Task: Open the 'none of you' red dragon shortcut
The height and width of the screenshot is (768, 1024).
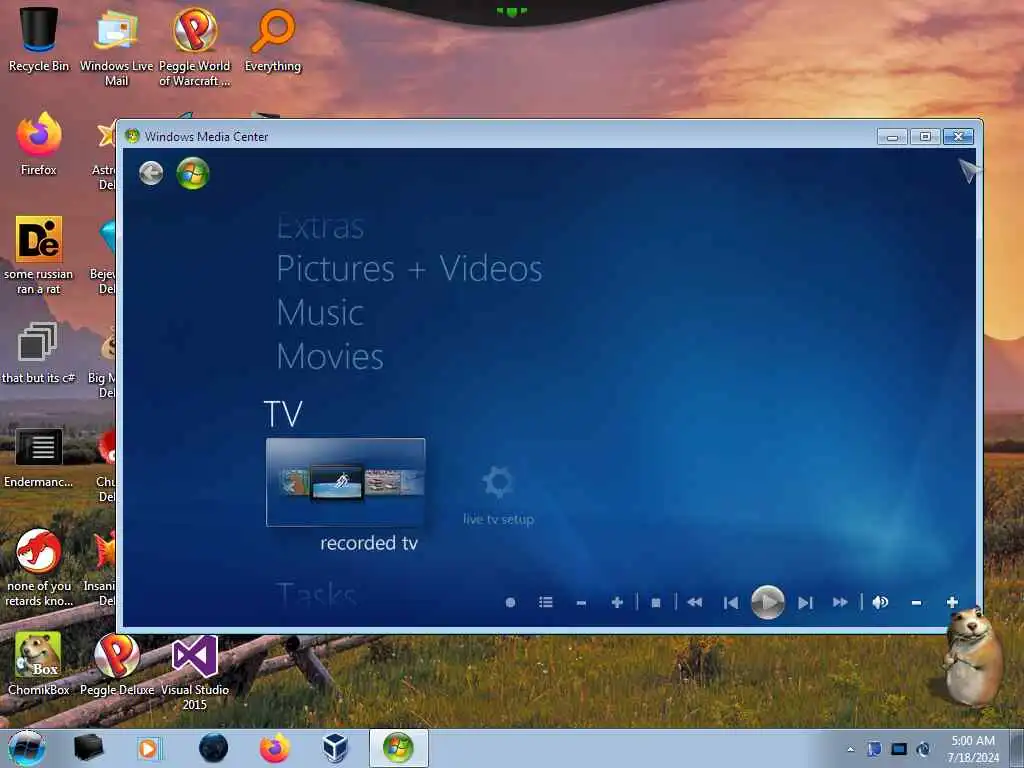Action: click(39, 567)
